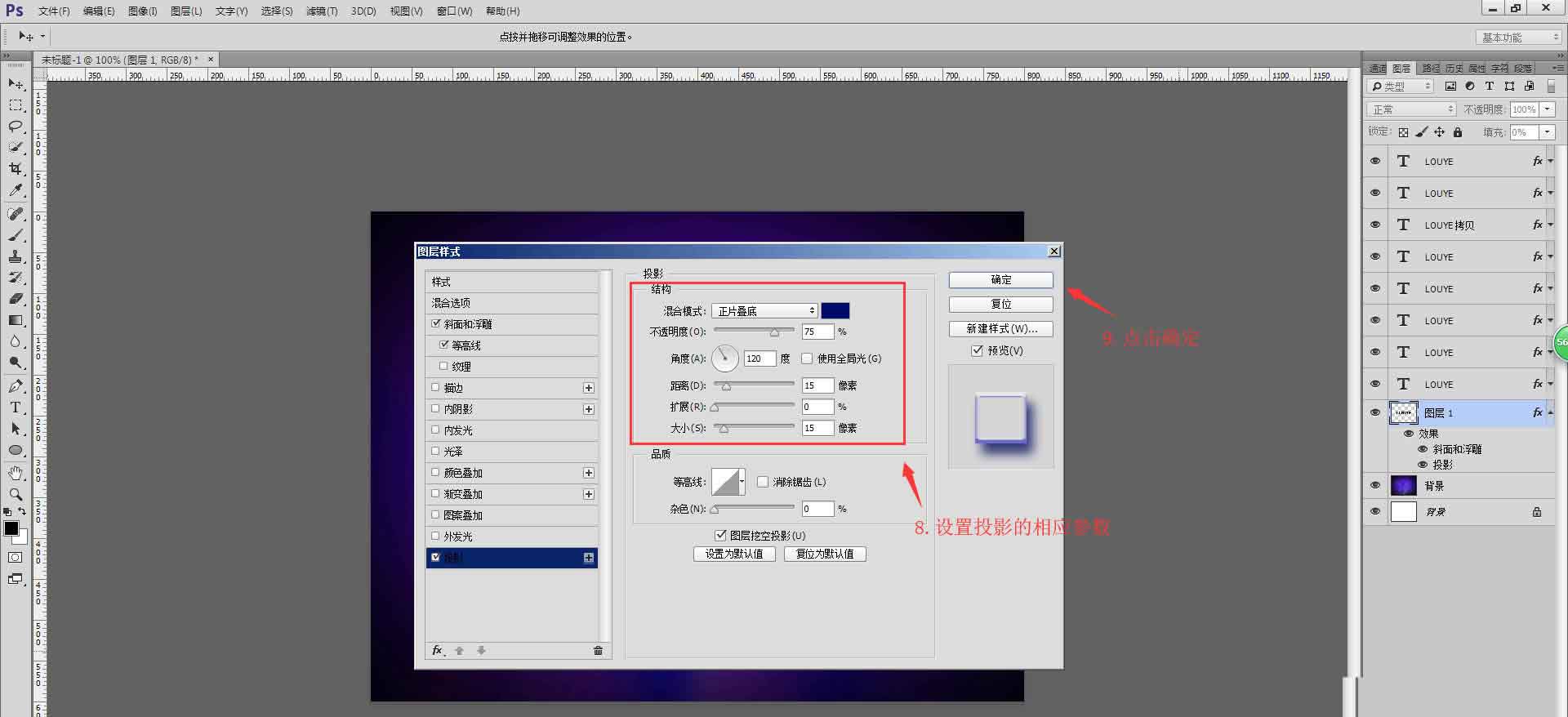Click the 确定 button

click(x=1001, y=280)
